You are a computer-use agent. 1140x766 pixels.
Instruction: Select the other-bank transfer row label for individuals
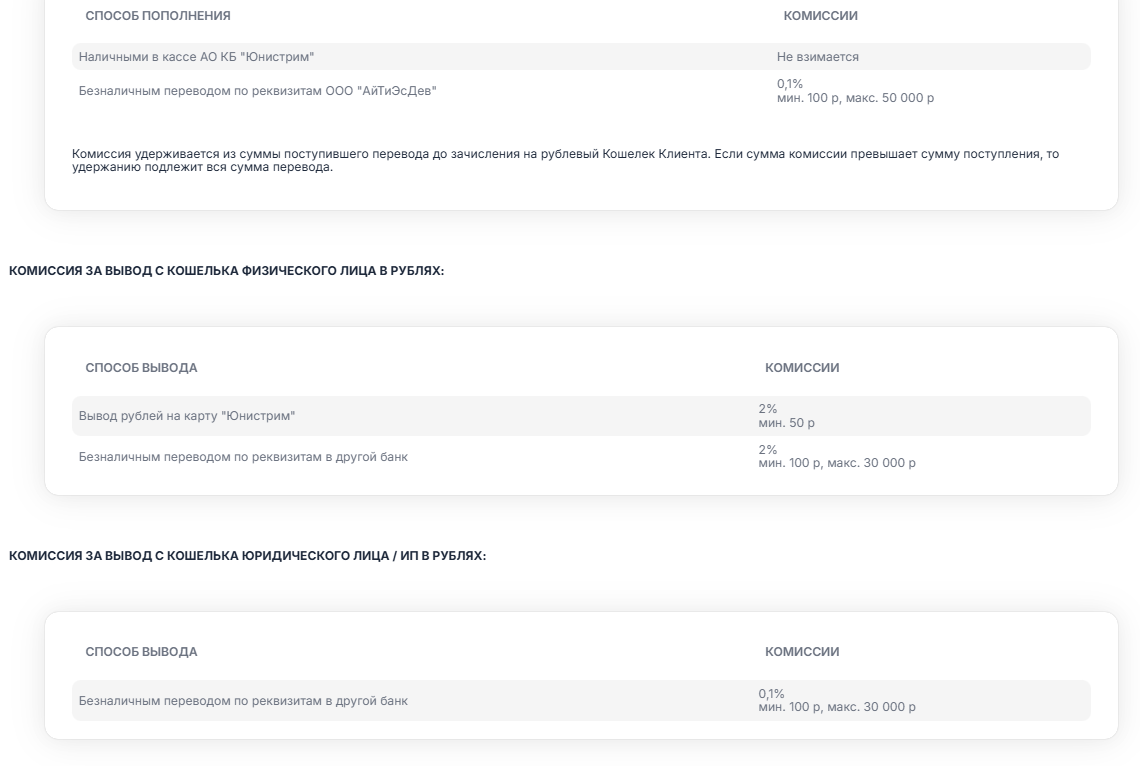pos(243,457)
